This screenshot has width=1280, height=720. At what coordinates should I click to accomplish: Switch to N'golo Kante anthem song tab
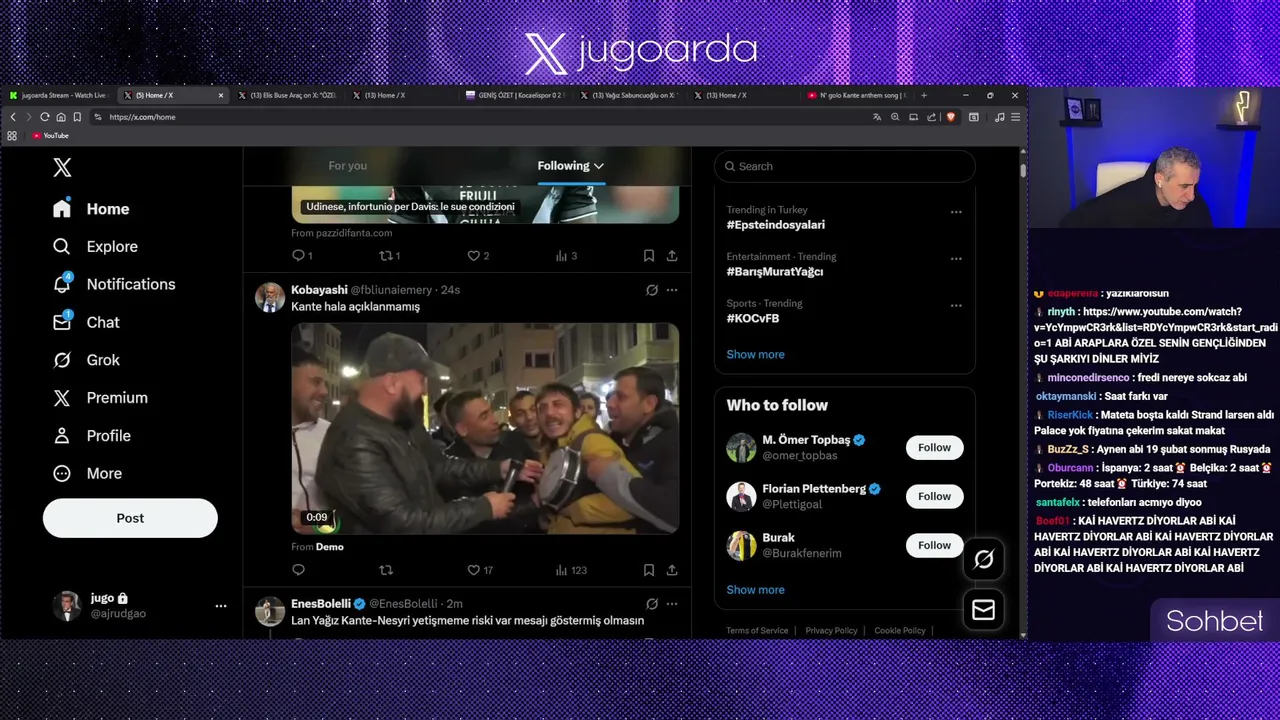point(856,95)
